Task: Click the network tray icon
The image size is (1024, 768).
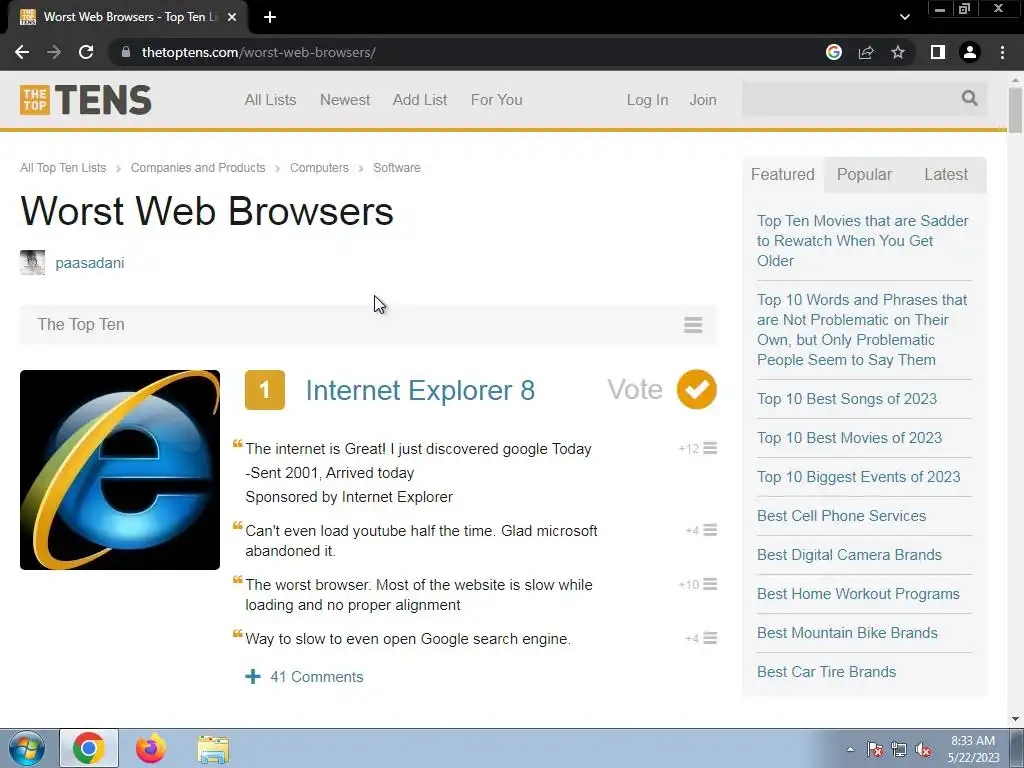Action: click(x=899, y=749)
